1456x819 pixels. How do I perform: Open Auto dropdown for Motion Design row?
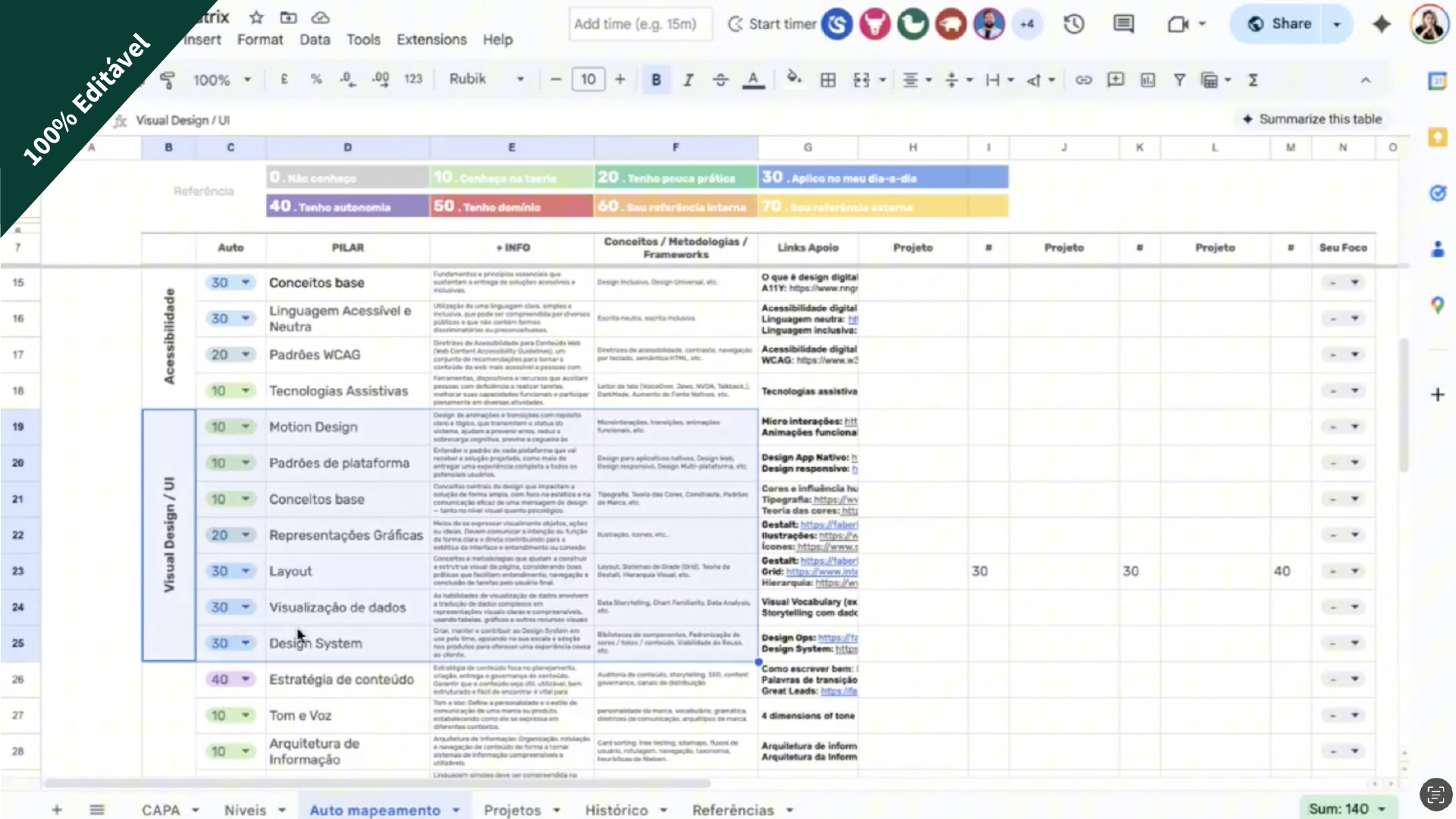coord(245,427)
